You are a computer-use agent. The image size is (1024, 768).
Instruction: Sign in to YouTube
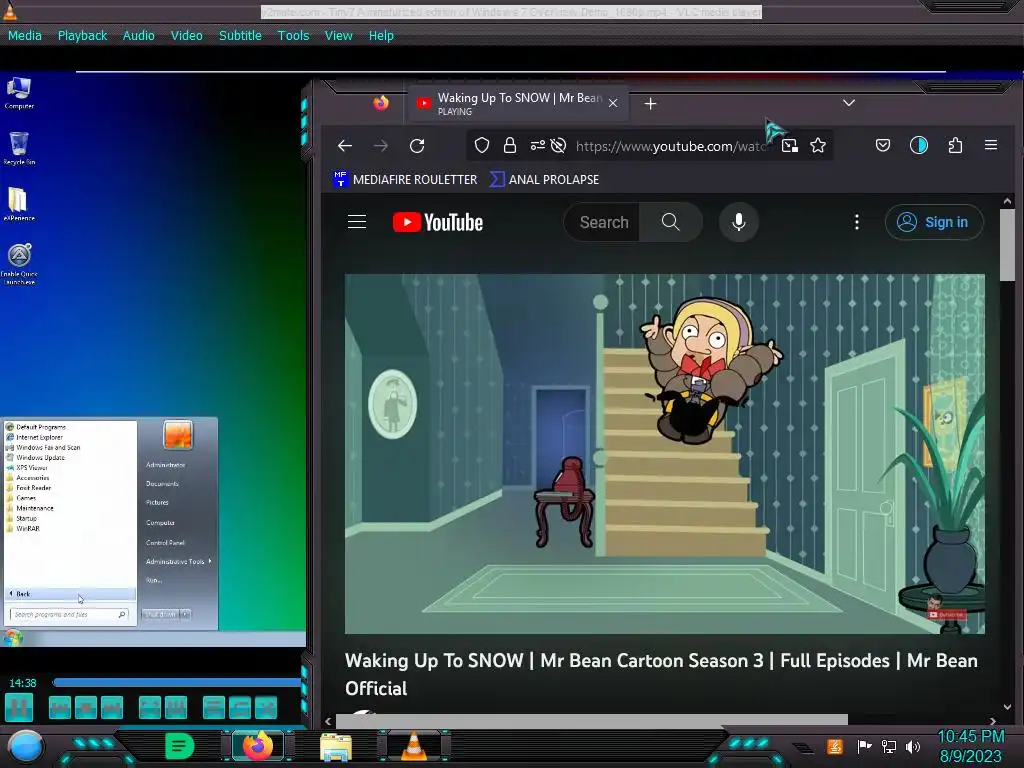pos(934,222)
